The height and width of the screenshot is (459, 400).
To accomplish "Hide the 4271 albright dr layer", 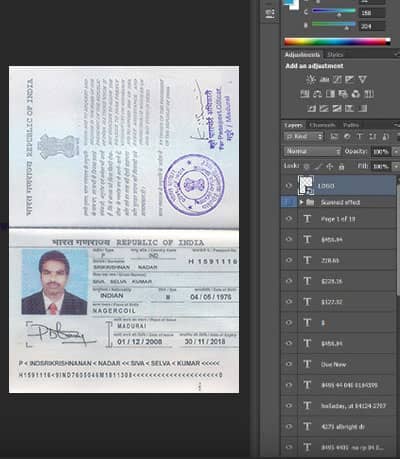I will tap(289, 426).
